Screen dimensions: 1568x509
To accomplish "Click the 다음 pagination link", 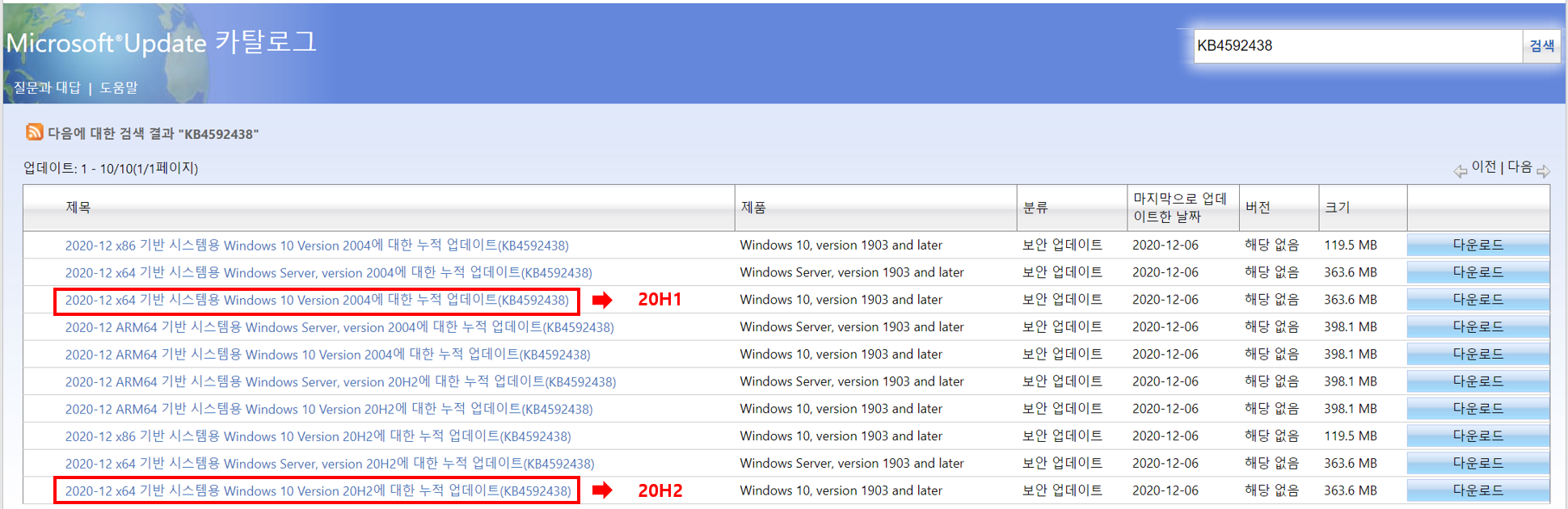I will [x=1520, y=166].
